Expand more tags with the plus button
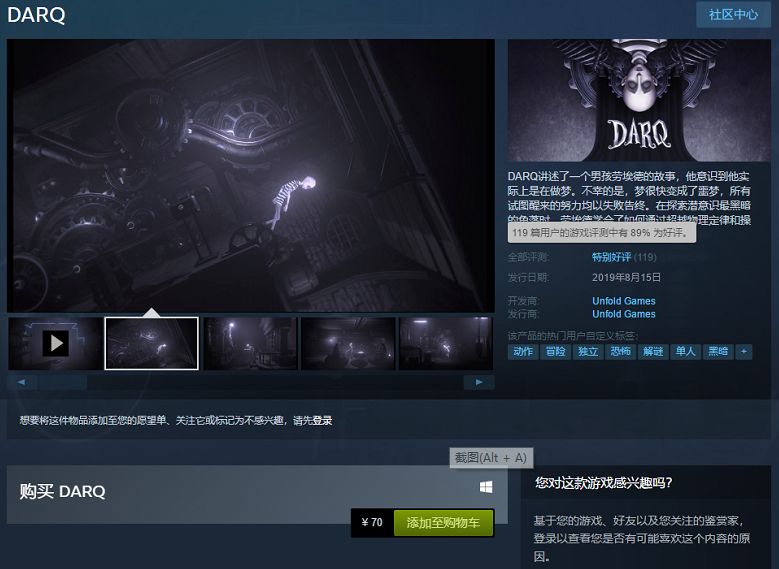The height and width of the screenshot is (569, 779). coord(744,351)
